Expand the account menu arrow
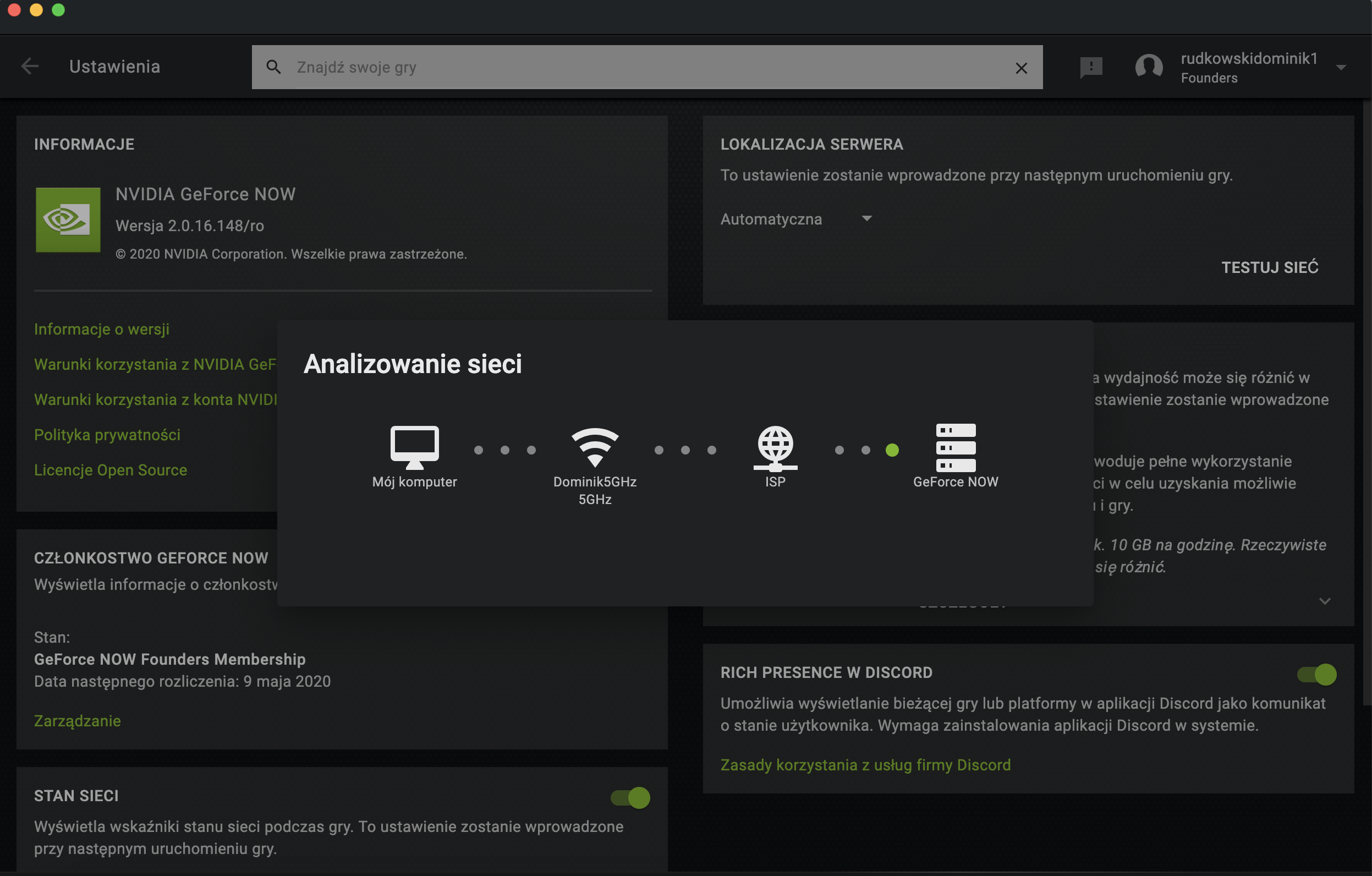Viewport: 1372px width, 876px height. pos(1341,68)
